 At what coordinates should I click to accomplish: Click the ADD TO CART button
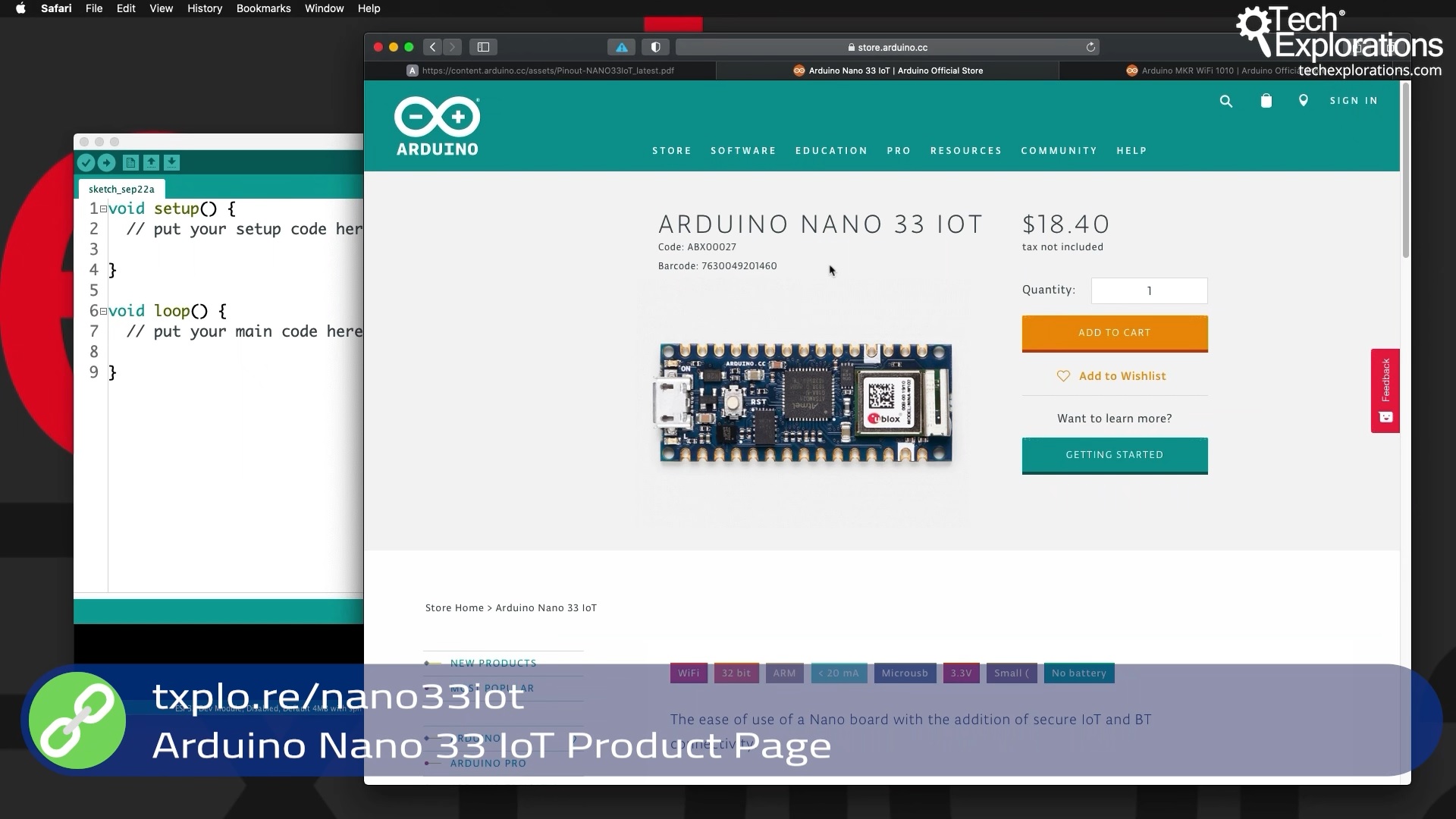1115,333
